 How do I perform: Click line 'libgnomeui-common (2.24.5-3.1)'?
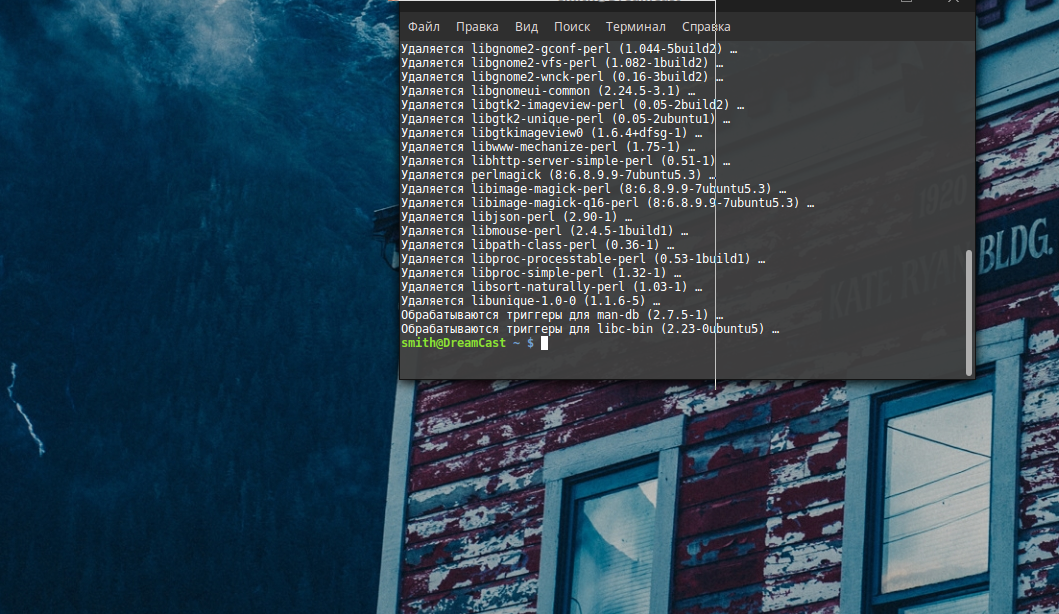(548, 91)
